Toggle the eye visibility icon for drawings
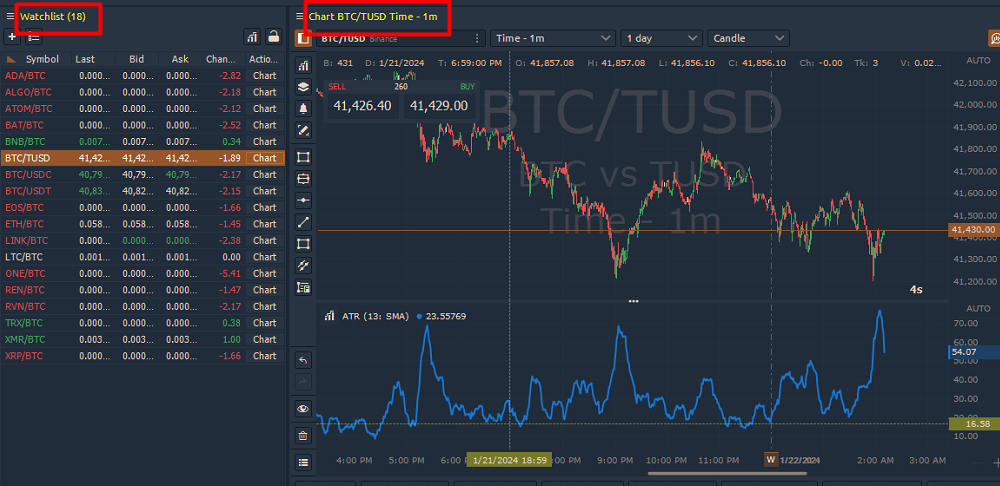This screenshot has height=486, width=1000. pyautogui.click(x=304, y=409)
